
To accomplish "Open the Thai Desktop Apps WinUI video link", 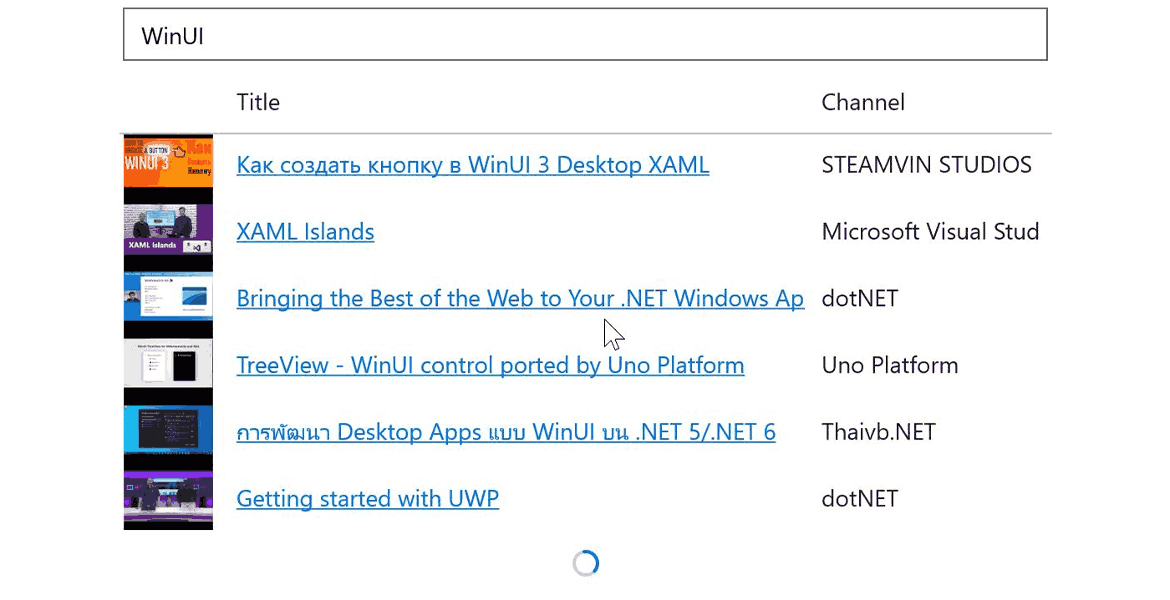I will [506, 432].
